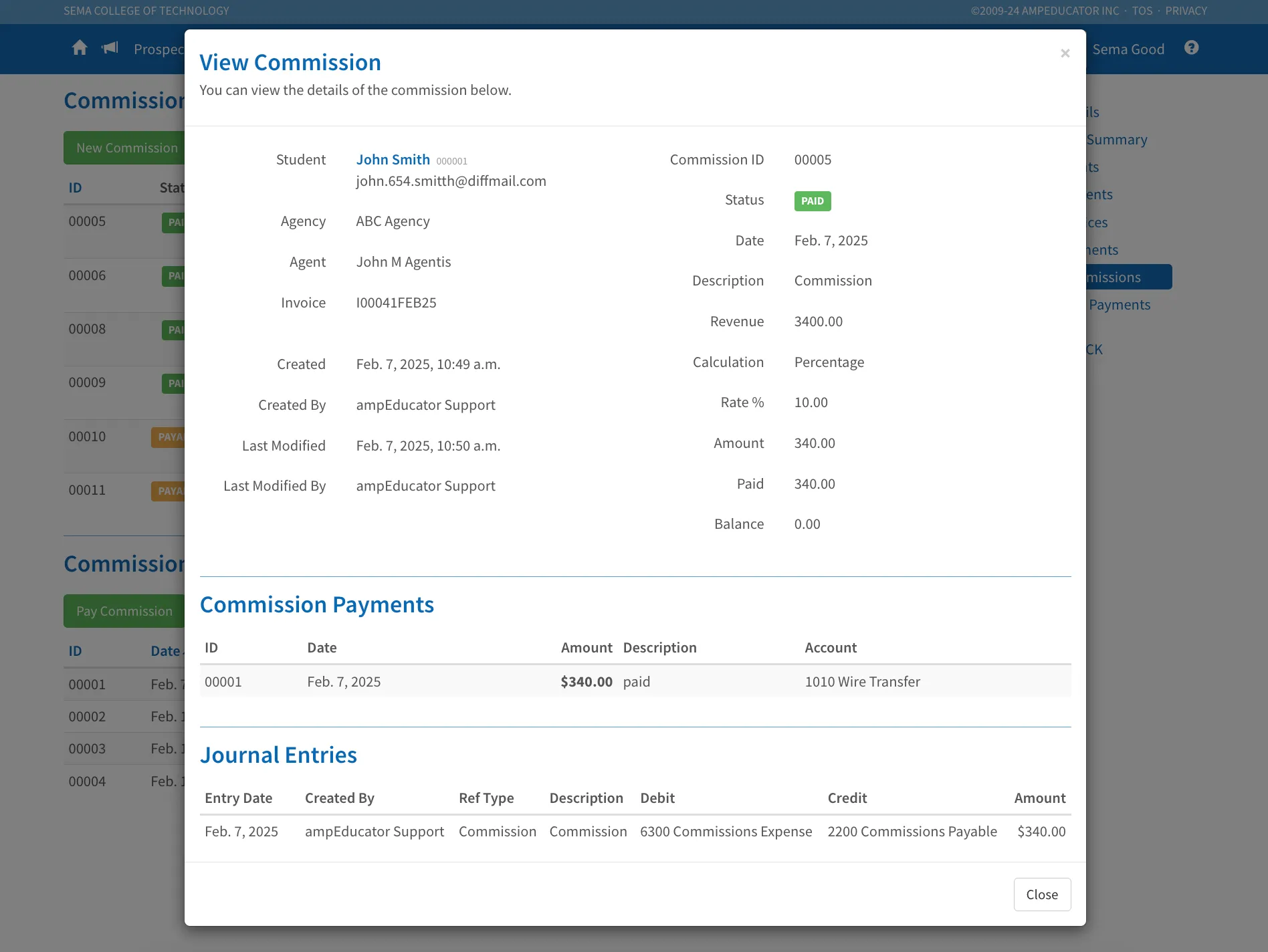The width and height of the screenshot is (1268, 952).
Task: Click the Balance value 0.00
Action: point(807,524)
